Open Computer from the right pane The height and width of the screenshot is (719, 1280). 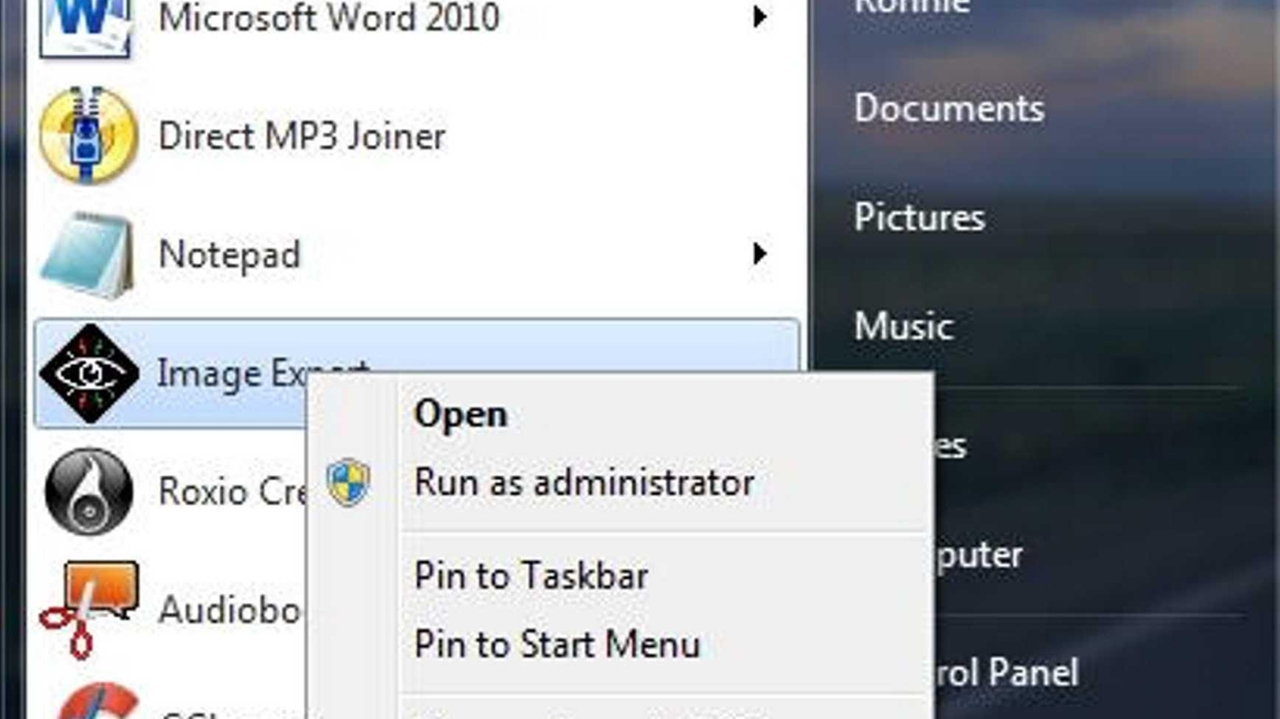pos(978,554)
